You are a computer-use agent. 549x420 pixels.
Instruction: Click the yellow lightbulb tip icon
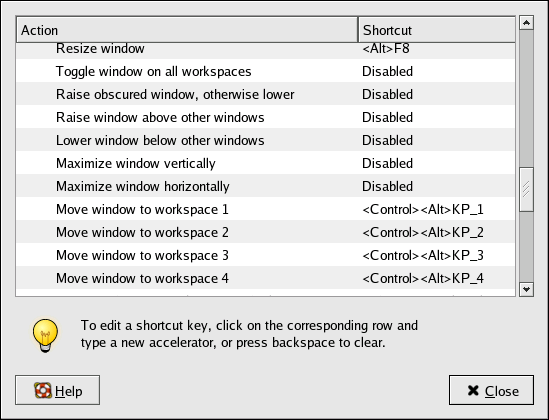[x=45, y=335]
